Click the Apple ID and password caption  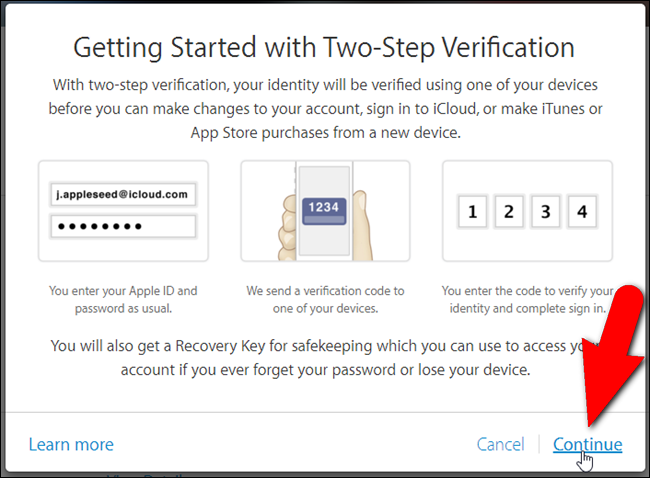[123, 300]
